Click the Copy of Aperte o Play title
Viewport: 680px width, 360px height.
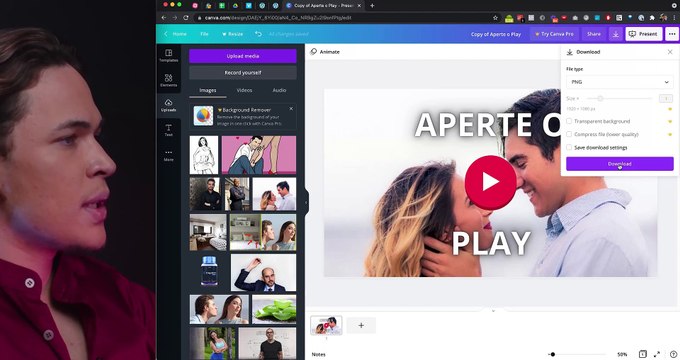pos(496,34)
